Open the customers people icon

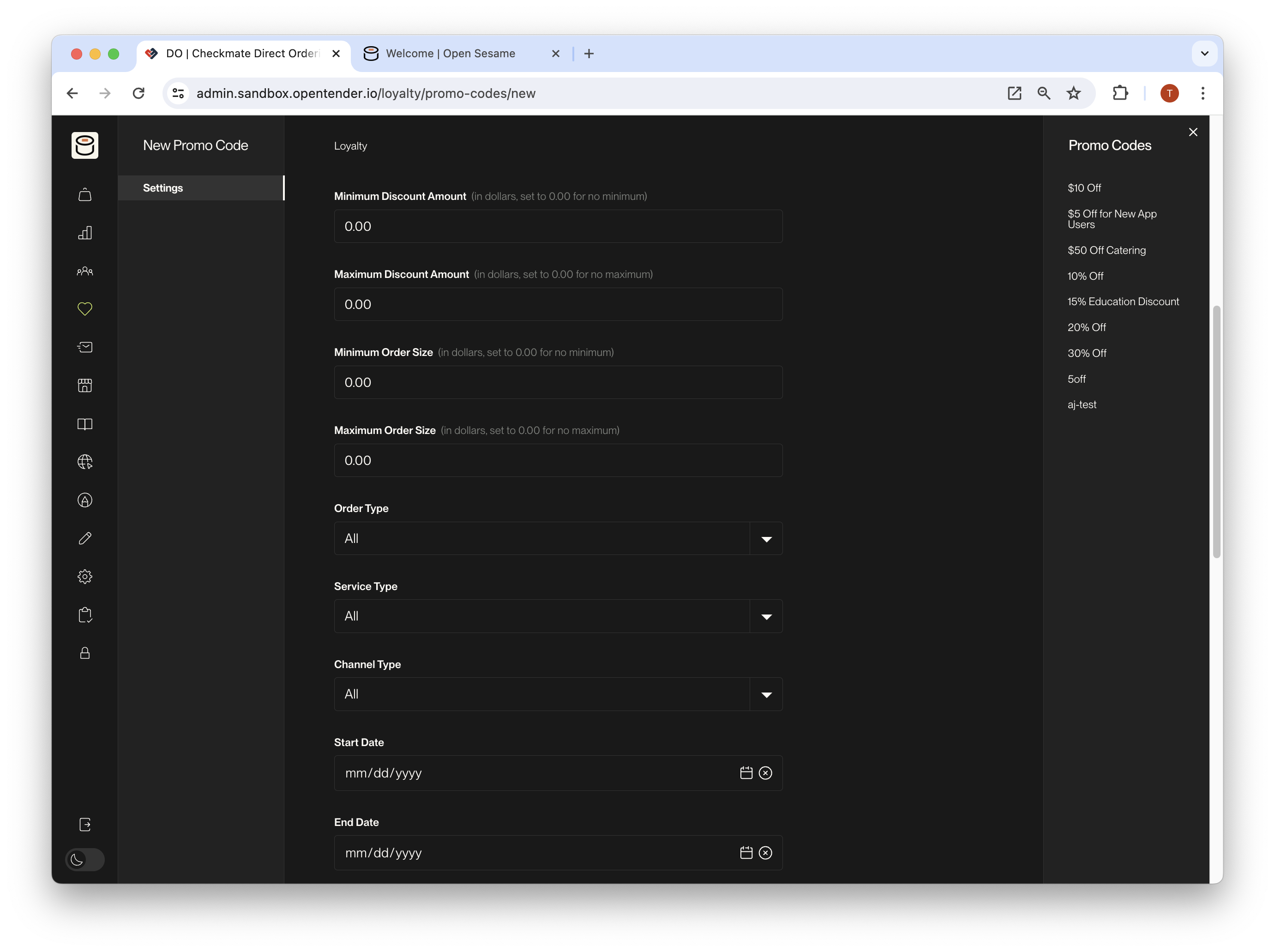pos(84,271)
